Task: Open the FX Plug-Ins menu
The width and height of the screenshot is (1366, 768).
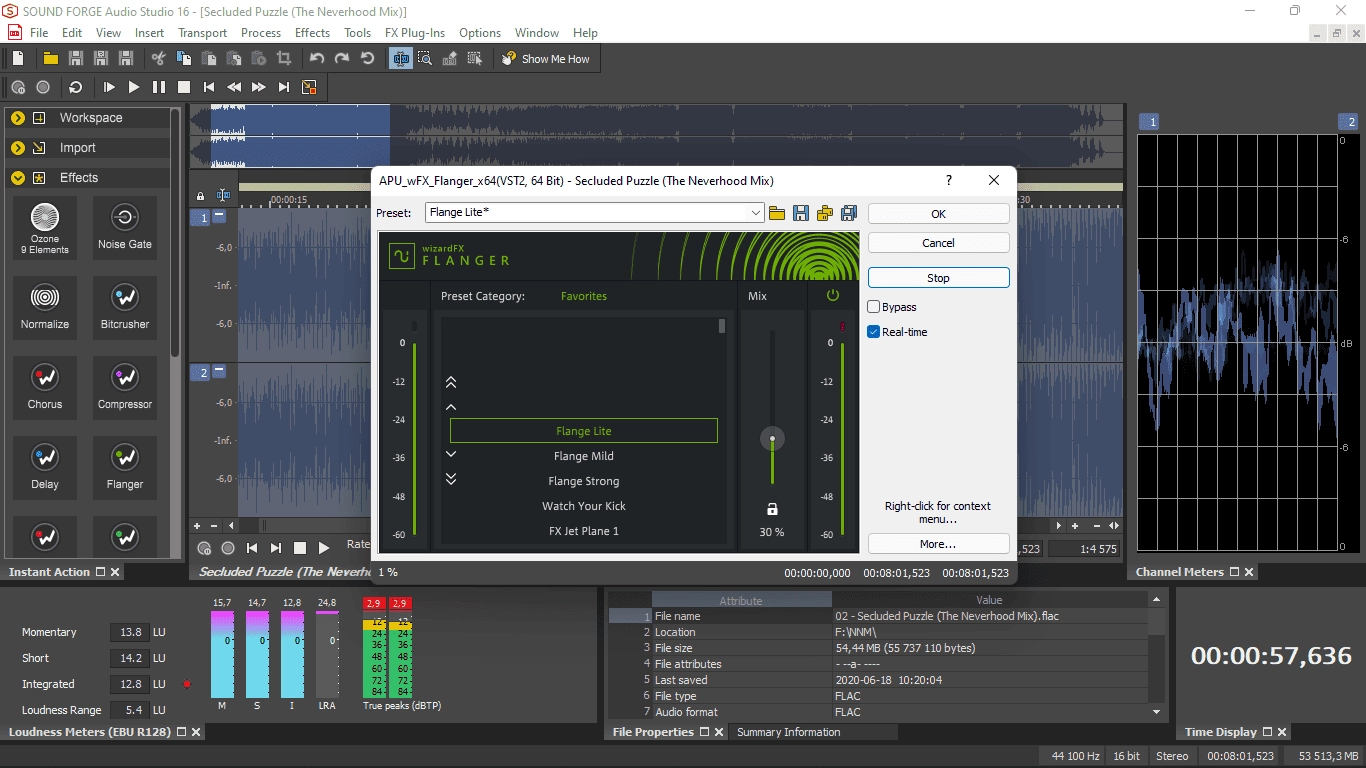Action: (x=415, y=33)
